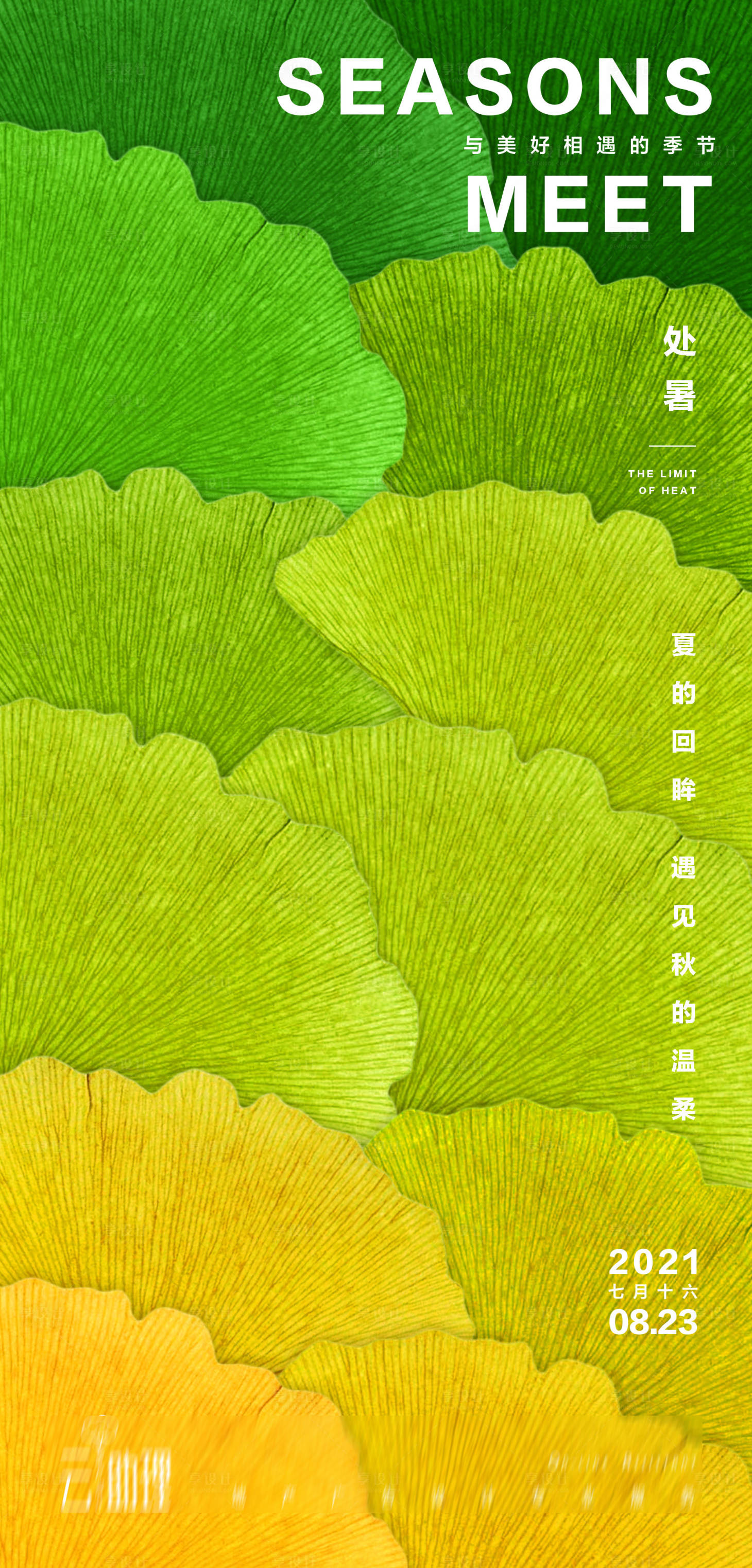Select the Chinese subtitle 与美好相遇的季节

(589, 146)
